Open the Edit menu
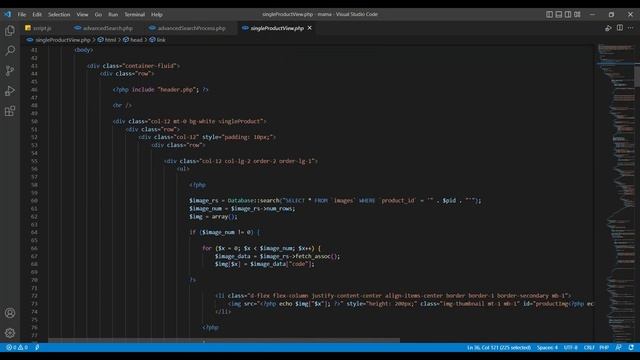 pos(37,14)
